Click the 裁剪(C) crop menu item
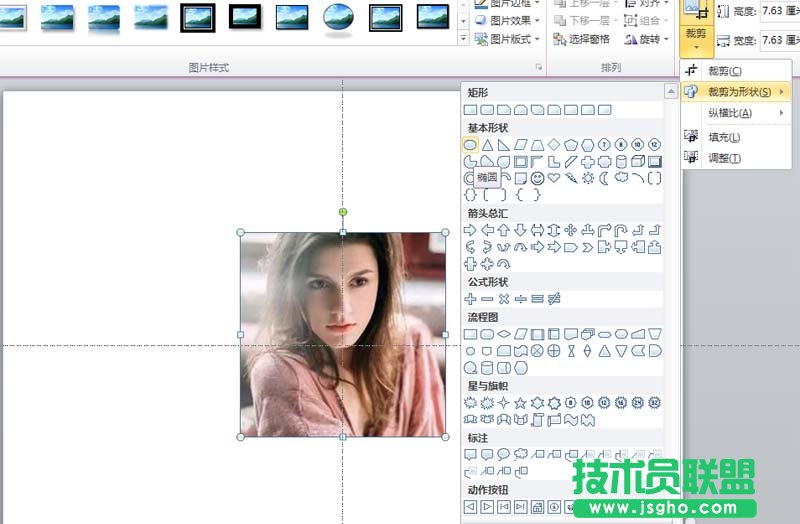 (724, 71)
